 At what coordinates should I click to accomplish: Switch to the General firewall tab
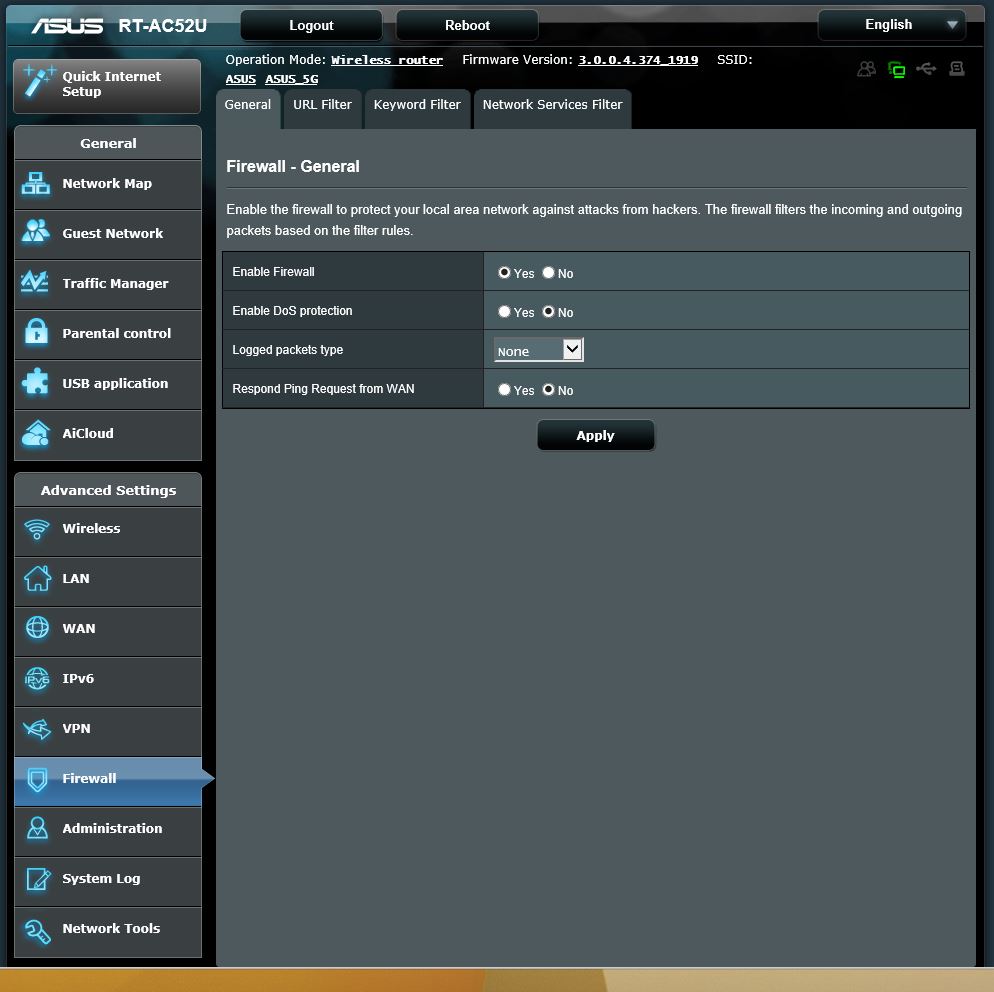point(247,108)
